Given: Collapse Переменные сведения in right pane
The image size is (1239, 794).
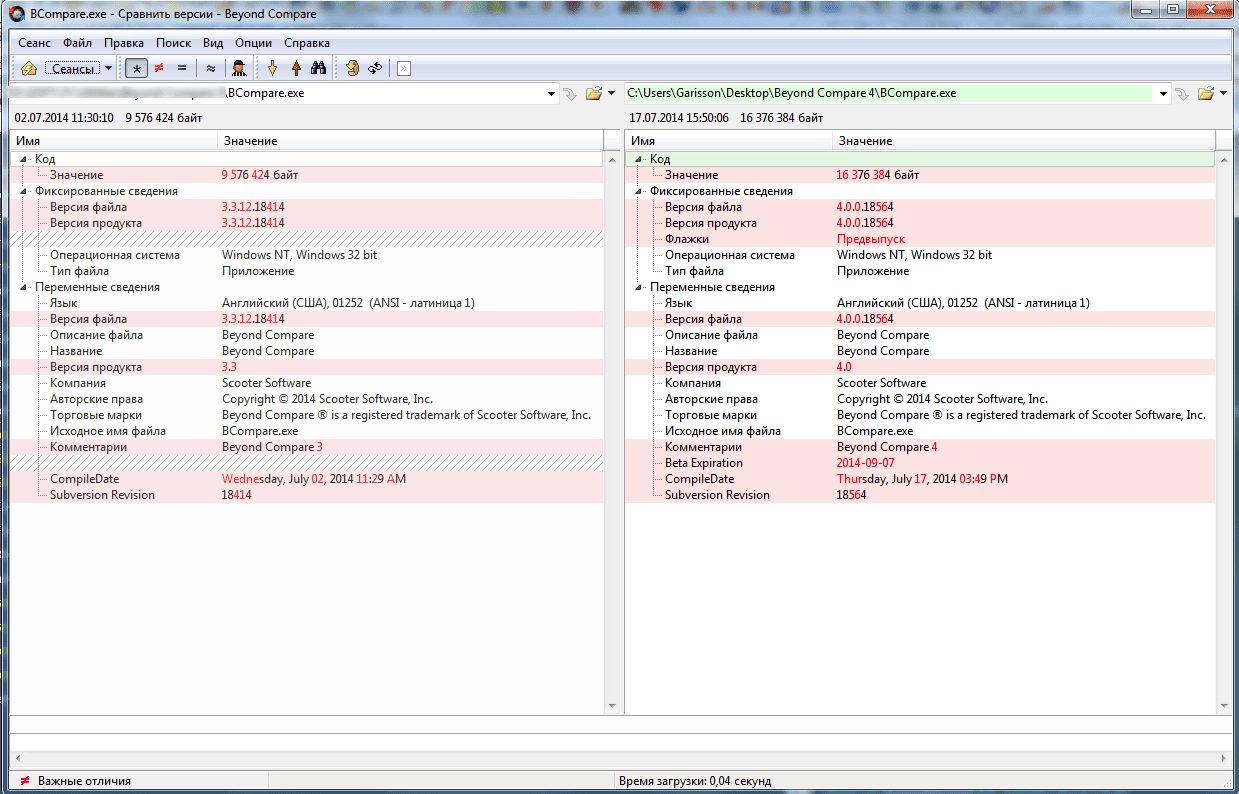Looking at the screenshot, I should coord(638,287).
